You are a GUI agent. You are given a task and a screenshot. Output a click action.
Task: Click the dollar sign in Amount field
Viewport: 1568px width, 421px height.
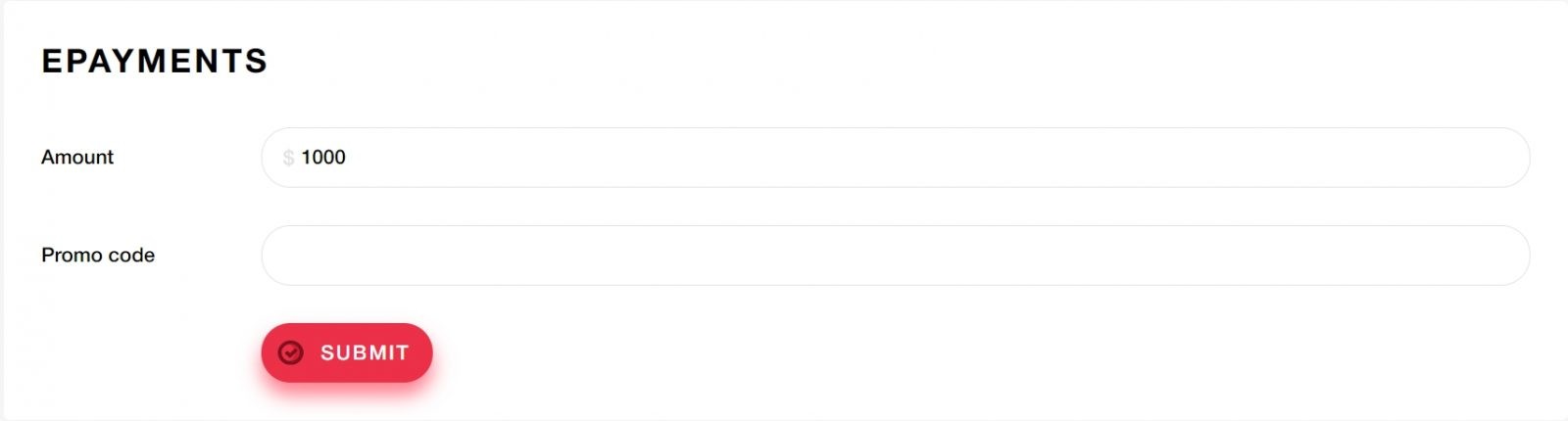coord(288,158)
